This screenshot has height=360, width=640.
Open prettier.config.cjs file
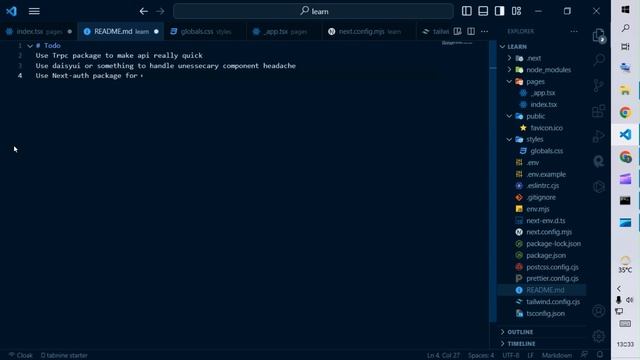pos(552,279)
